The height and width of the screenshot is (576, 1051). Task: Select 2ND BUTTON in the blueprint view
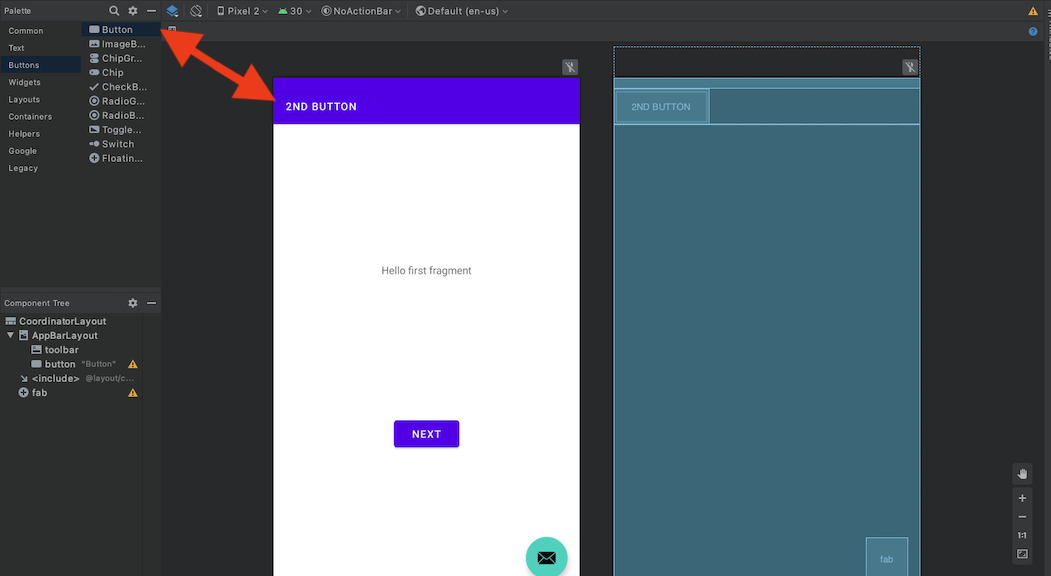click(662, 107)
